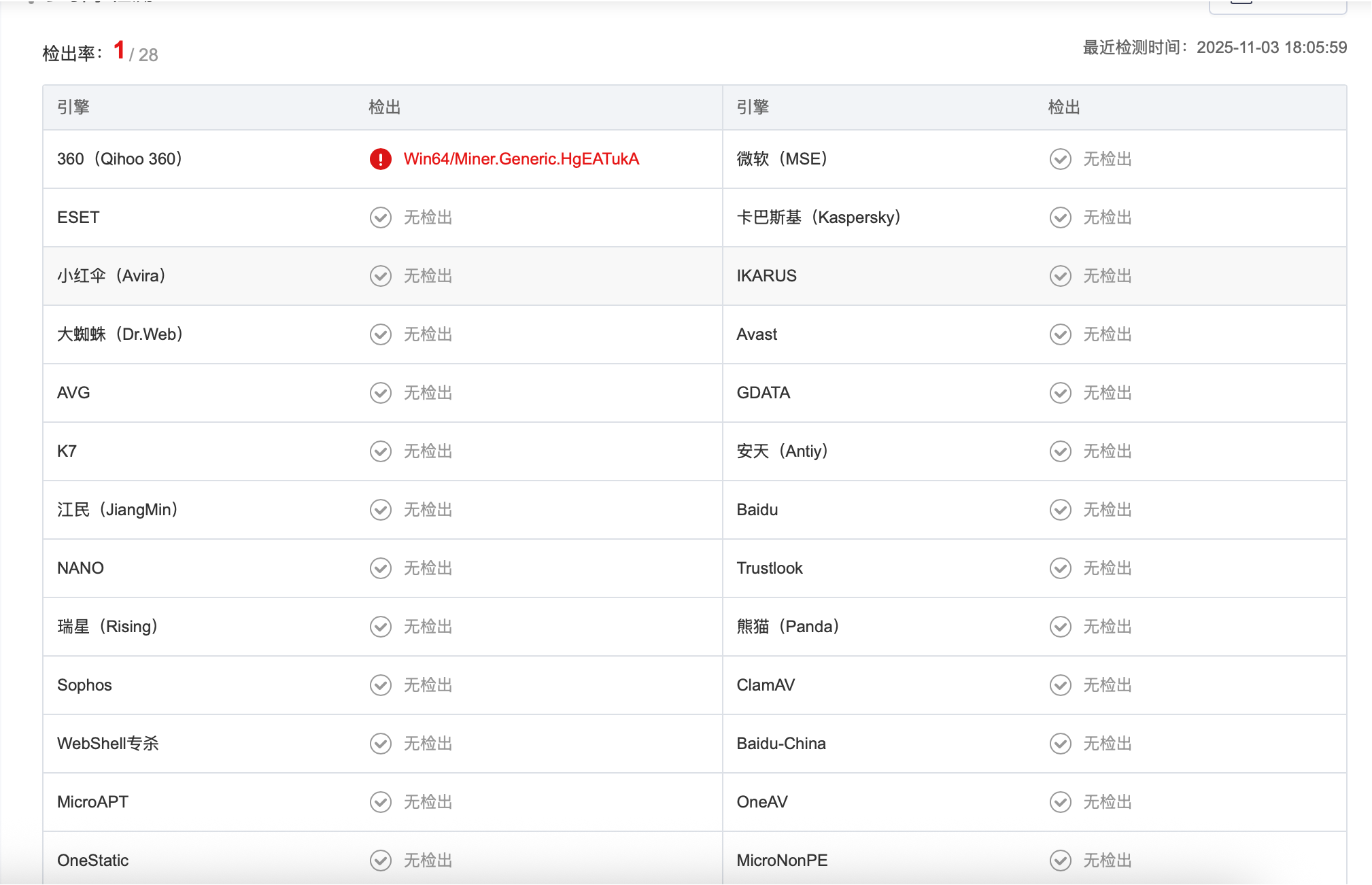The height and width of the screenshot is (885, 1372).
Task: Click the red detection count number 1
Action: tap(119, 50)
